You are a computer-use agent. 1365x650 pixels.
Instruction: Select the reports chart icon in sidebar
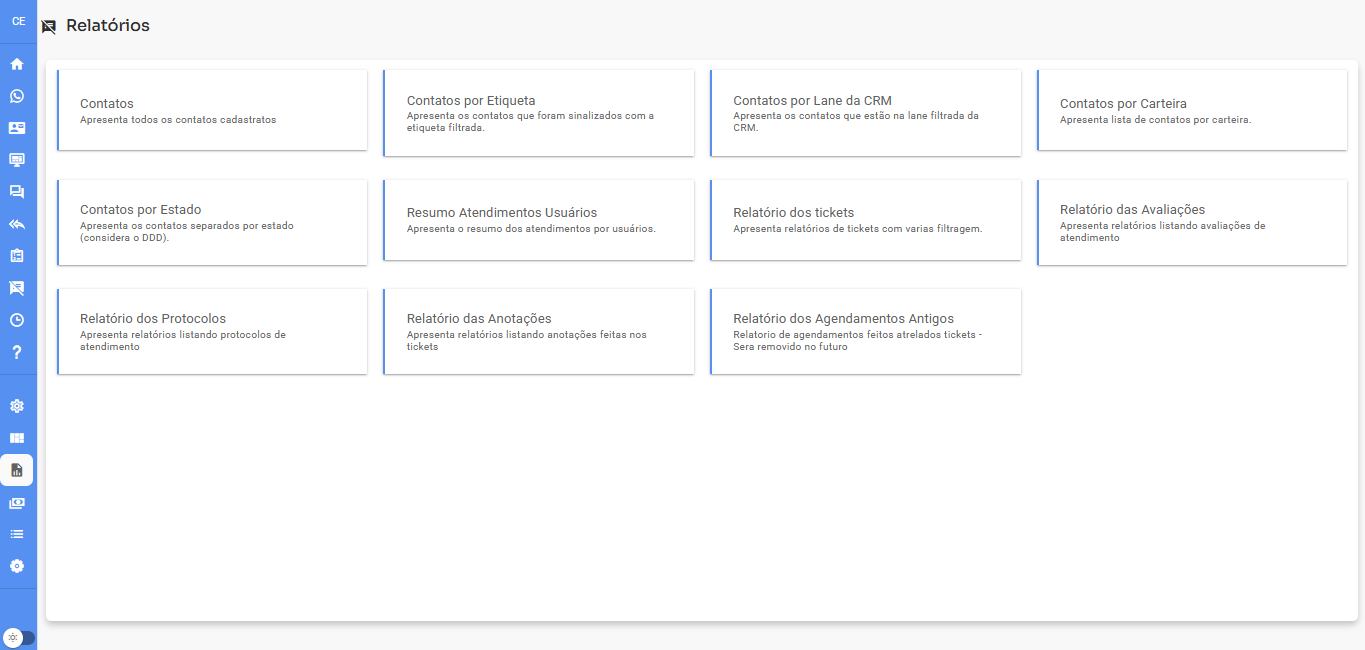coord(17,470)
